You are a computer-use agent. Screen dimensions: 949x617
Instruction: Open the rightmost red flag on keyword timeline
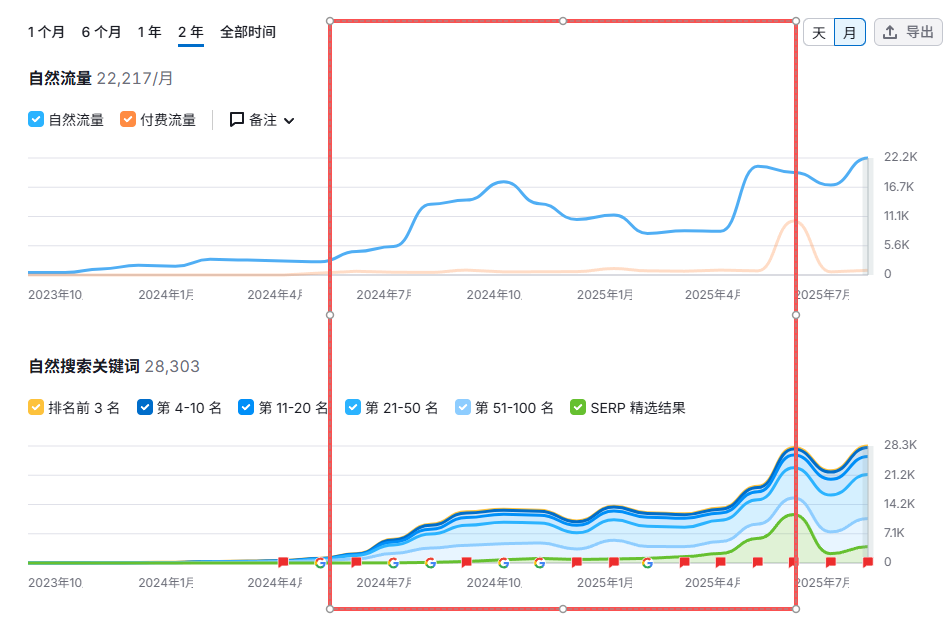867,562
